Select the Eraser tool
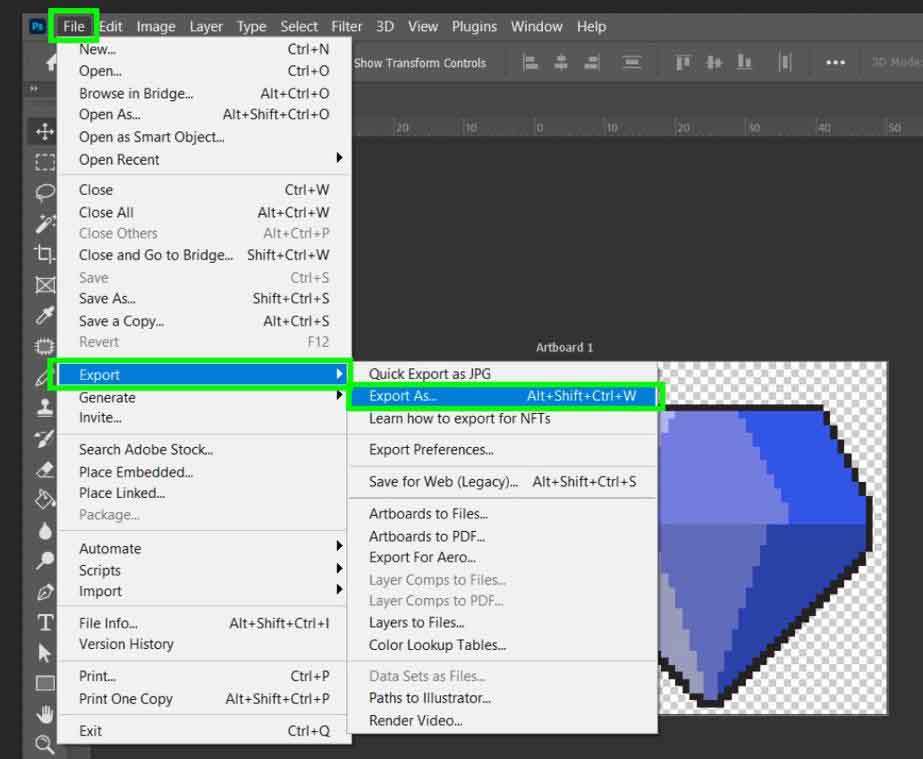The width and height of the screenshot is (923, 759). click(x=45, y=469)
